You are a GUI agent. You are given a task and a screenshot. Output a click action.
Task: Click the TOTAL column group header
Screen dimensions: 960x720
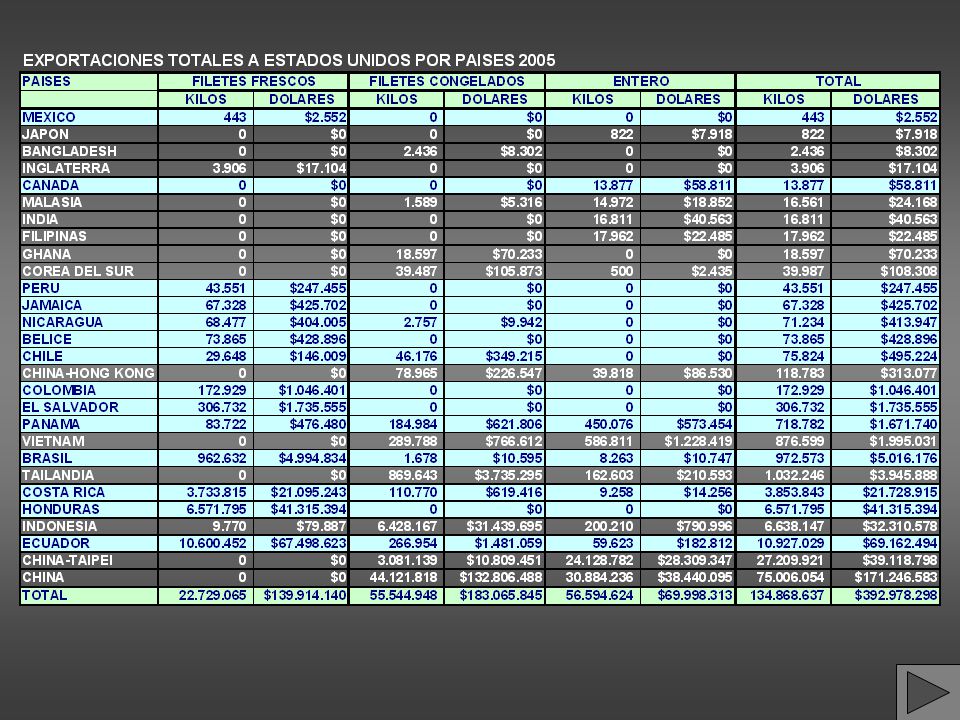(838, 81)
